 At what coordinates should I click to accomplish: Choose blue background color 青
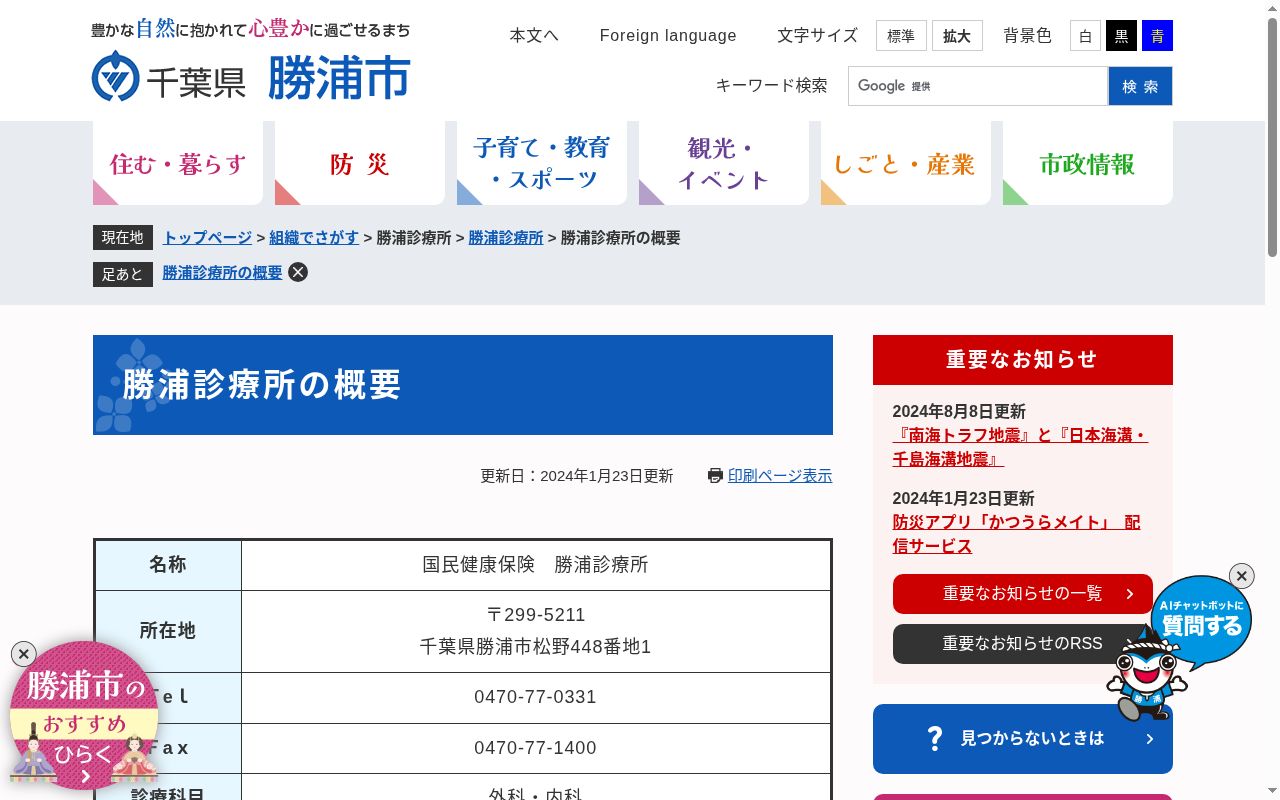[x=1157, y=36]
